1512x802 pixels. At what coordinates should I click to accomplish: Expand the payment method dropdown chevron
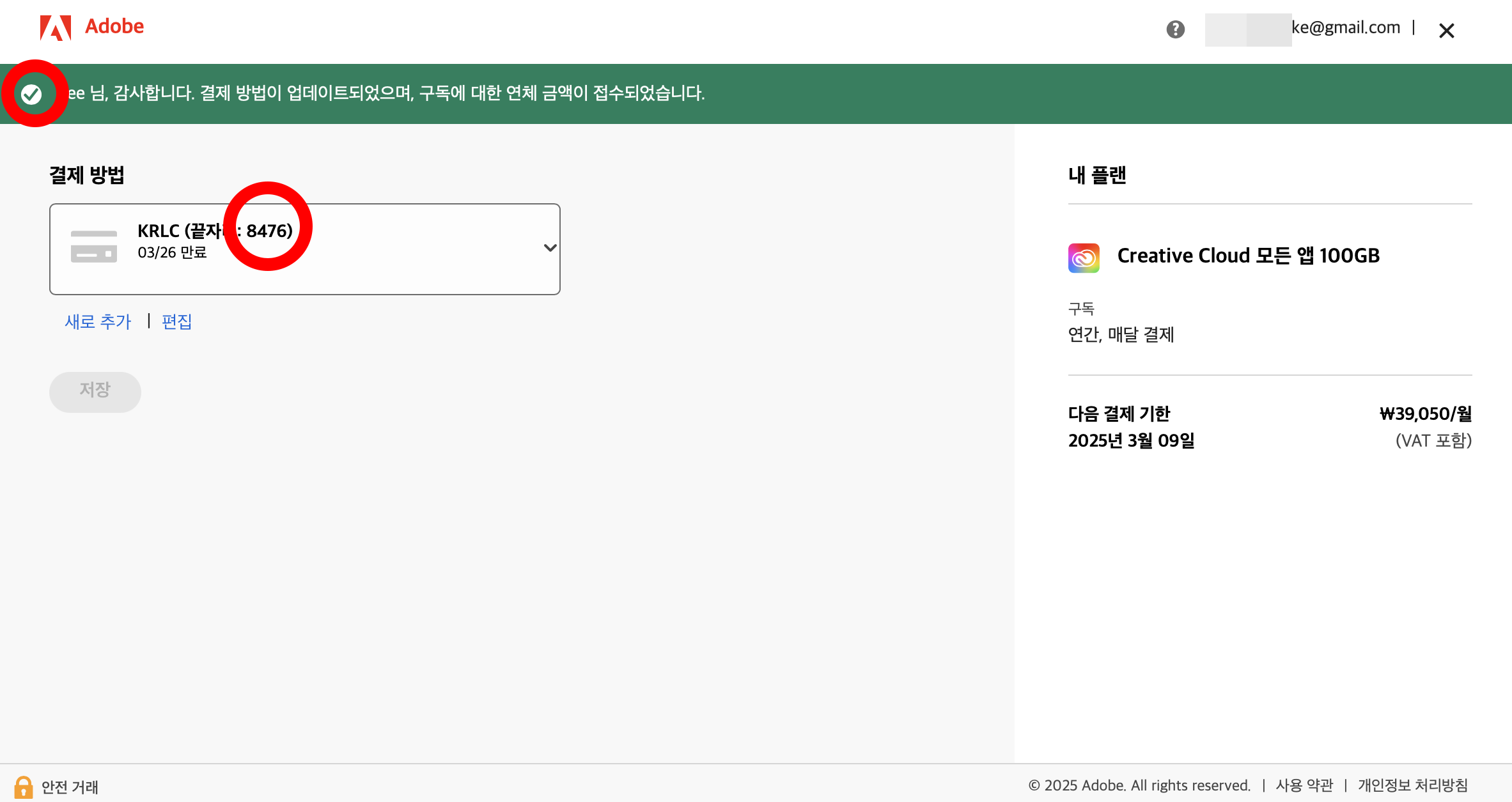coord(550,248)
